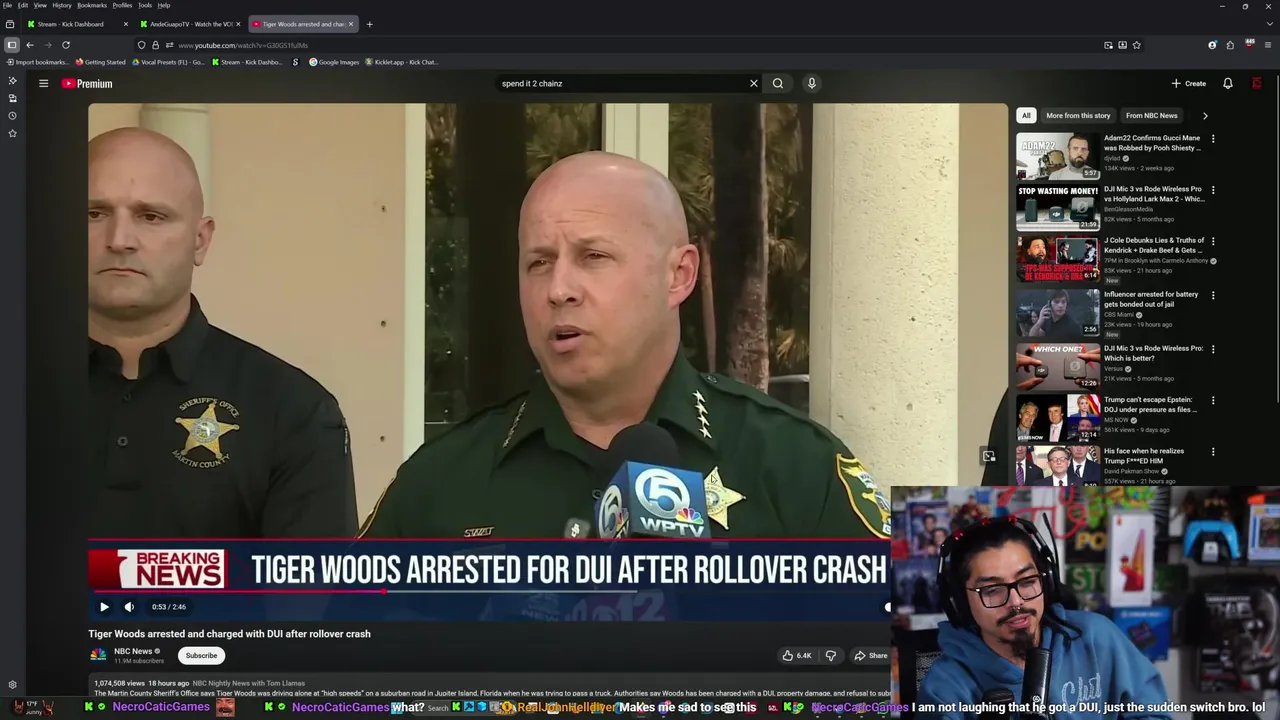
Task: Open options for DJI Mic 3 Hollyland video
Action: click(x=1213, y=190)
